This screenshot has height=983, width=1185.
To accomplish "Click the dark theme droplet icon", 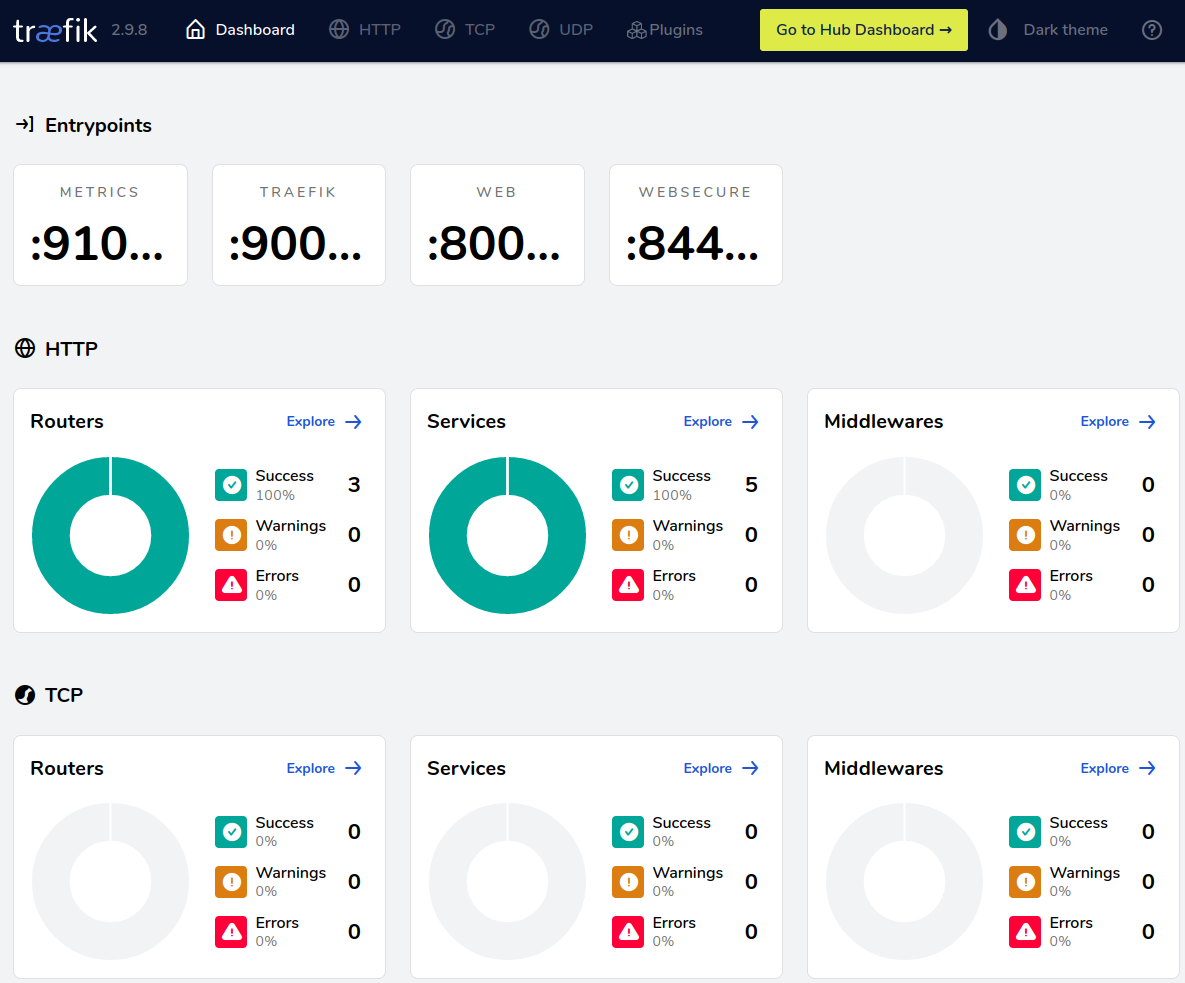I will (x=998, y=30).
